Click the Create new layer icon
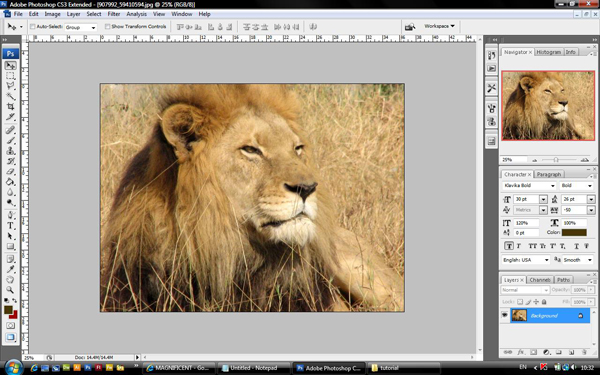 click(571, 352)
